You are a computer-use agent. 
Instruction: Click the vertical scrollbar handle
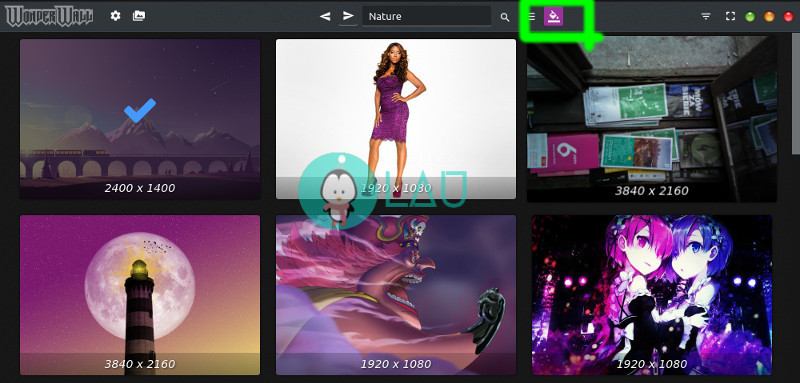[x=795, y=94]
